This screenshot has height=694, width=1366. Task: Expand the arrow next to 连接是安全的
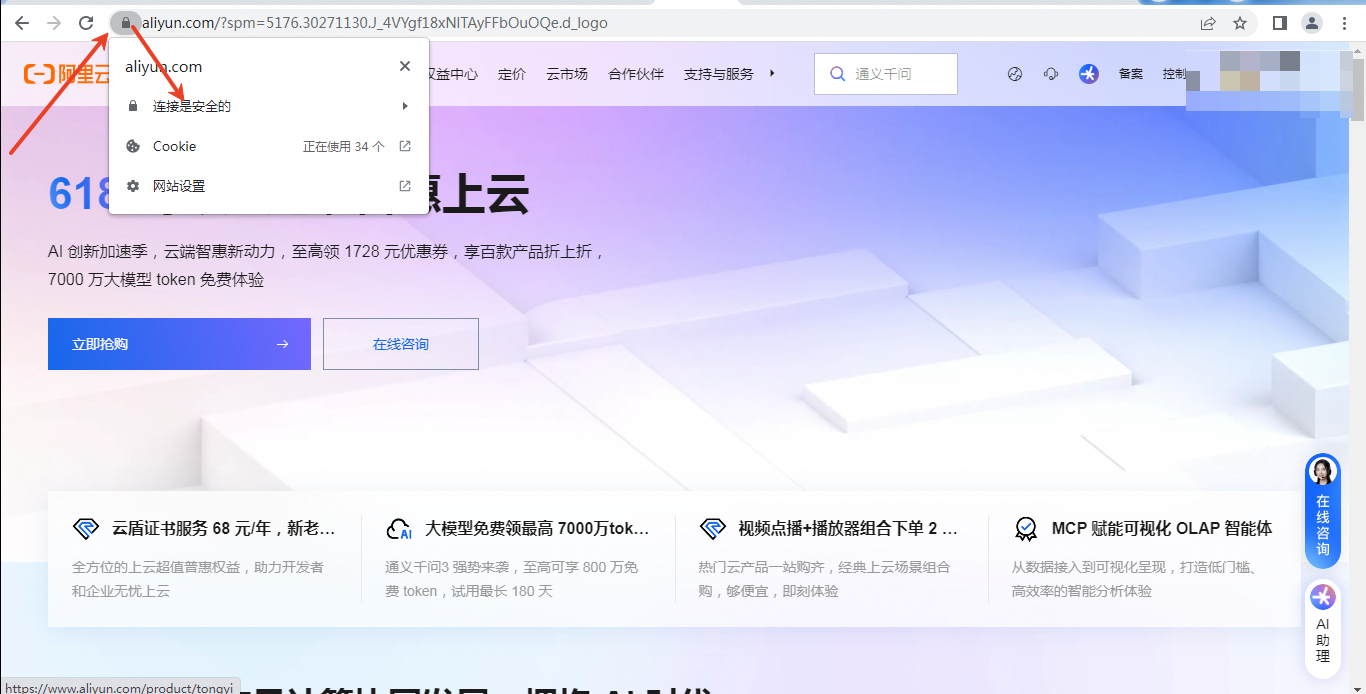tap(405, 106)
